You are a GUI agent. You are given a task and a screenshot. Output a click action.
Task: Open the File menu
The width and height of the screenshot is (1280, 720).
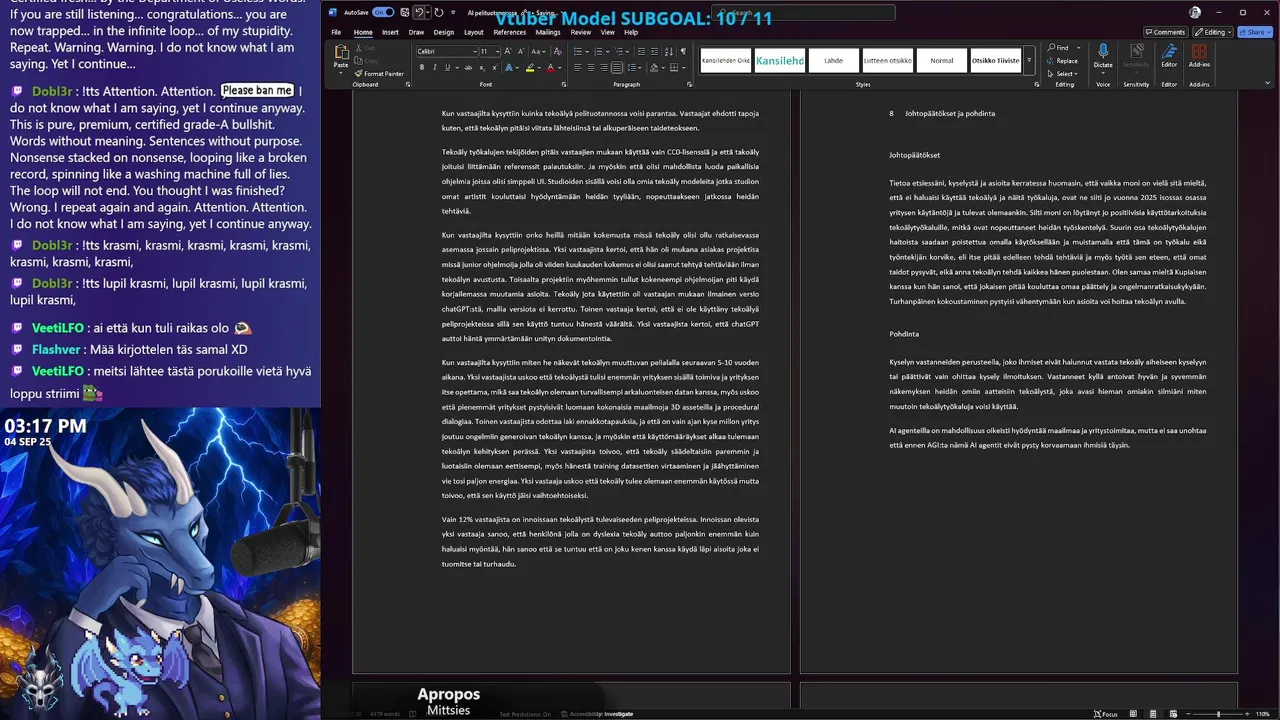click(x=336, y=32)
